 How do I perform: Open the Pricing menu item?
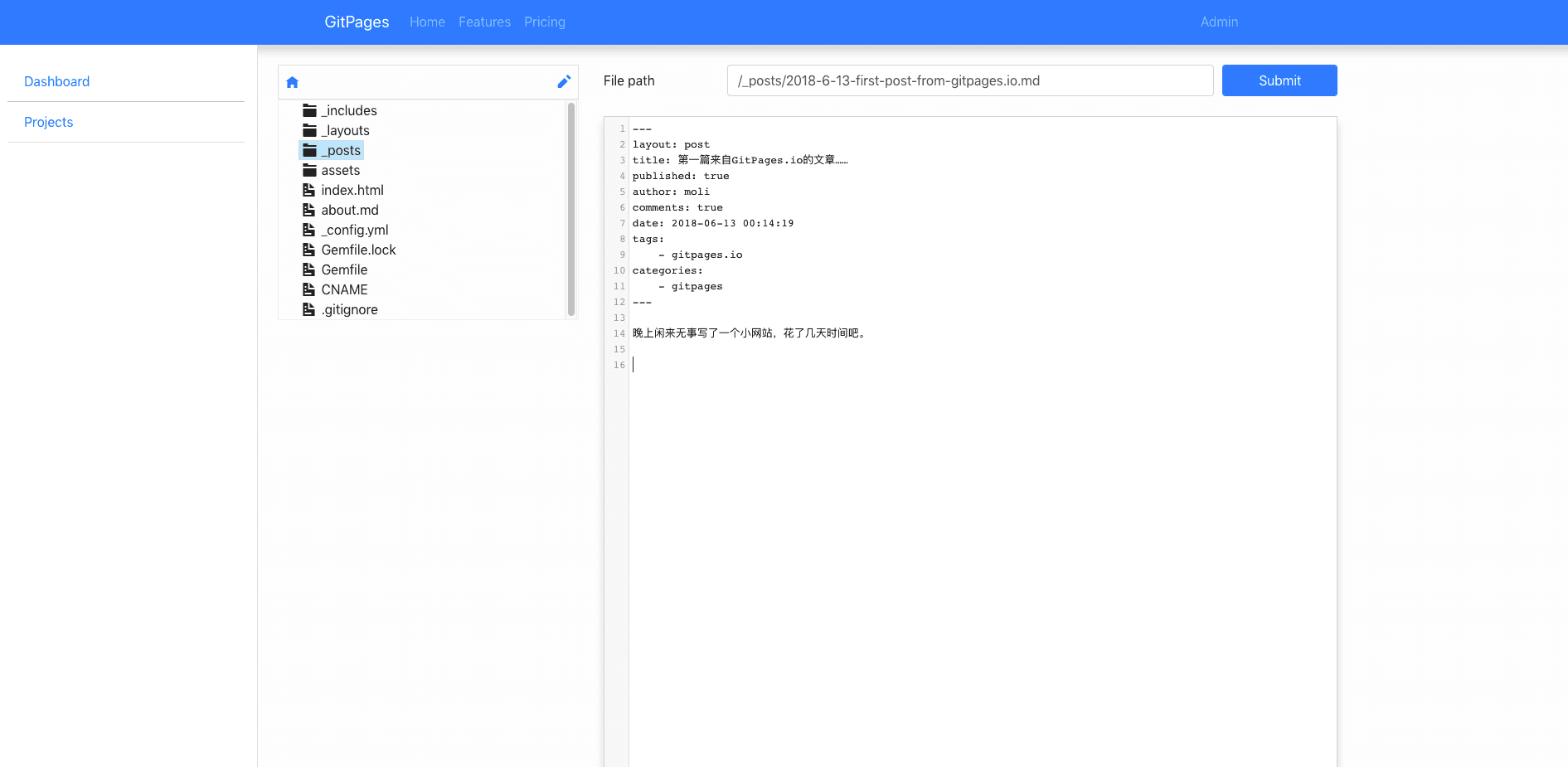pyautogui.click(x=544, y=22)
